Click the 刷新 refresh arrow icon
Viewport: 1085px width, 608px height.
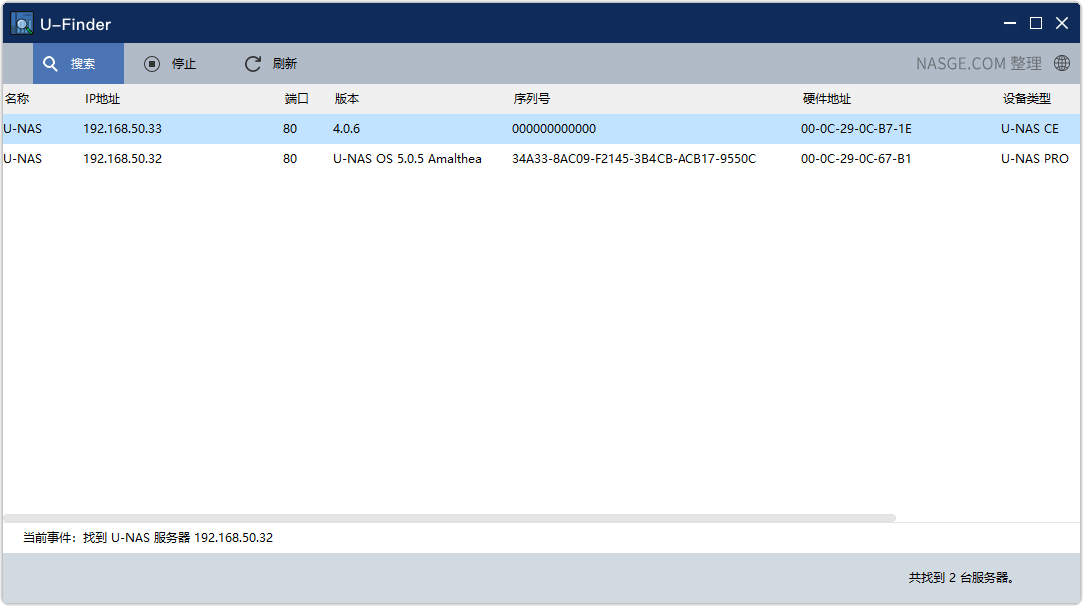[253, 64]
